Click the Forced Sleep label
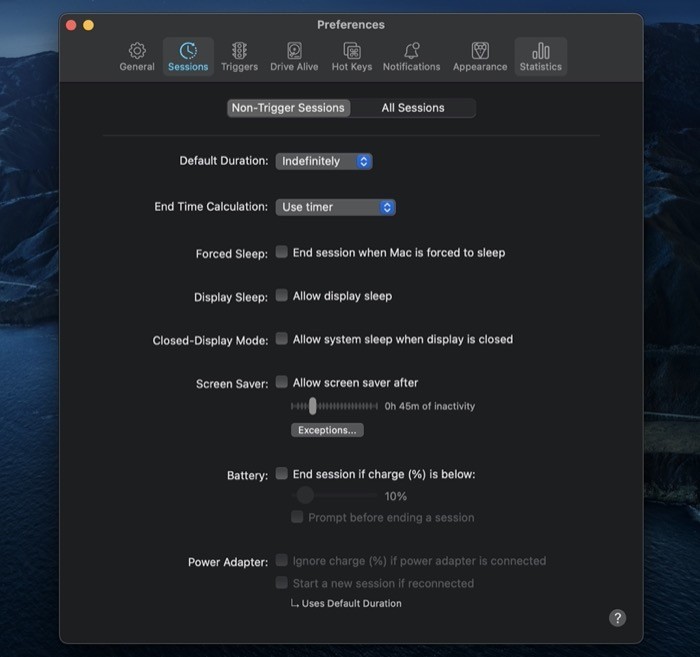 pos(232,254)
